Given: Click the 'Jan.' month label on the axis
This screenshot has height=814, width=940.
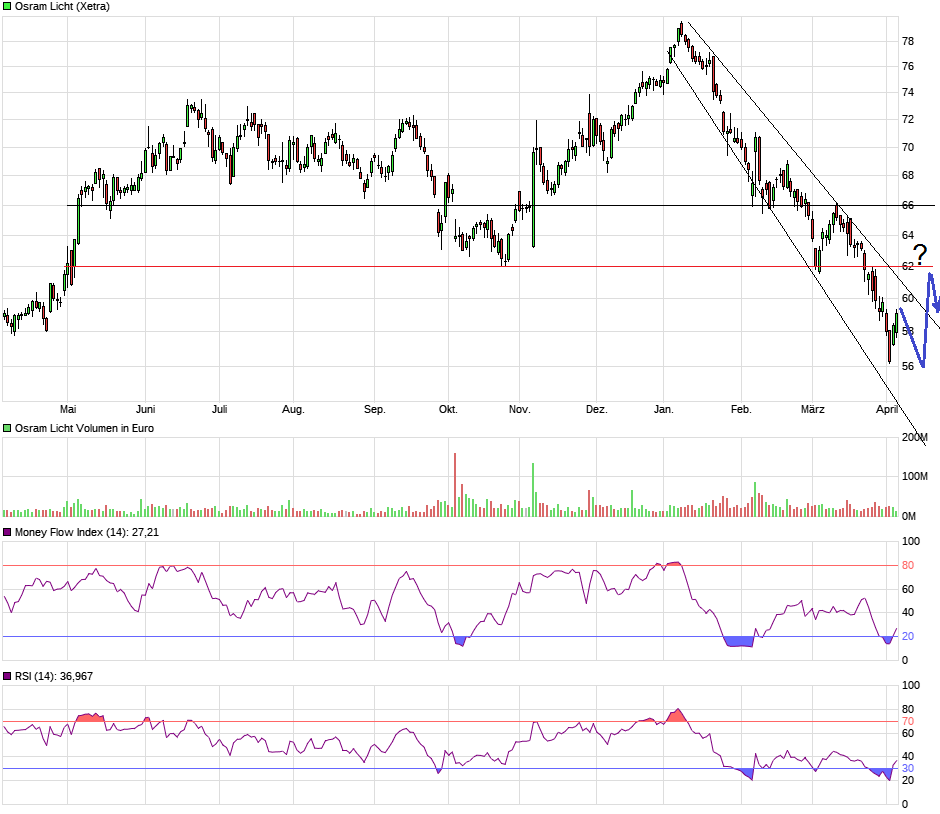Looking at the screenshot, I should [x=664, y=409].
